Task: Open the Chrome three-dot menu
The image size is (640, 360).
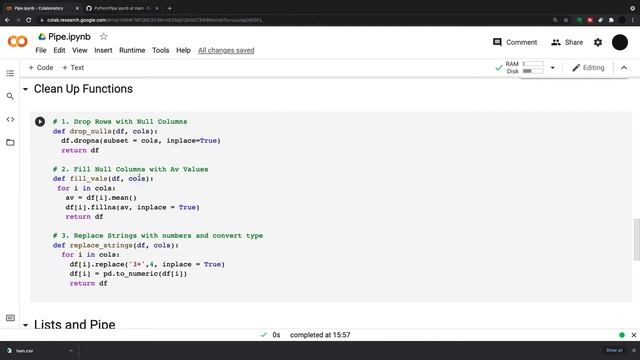Action: tap(633, 20)
